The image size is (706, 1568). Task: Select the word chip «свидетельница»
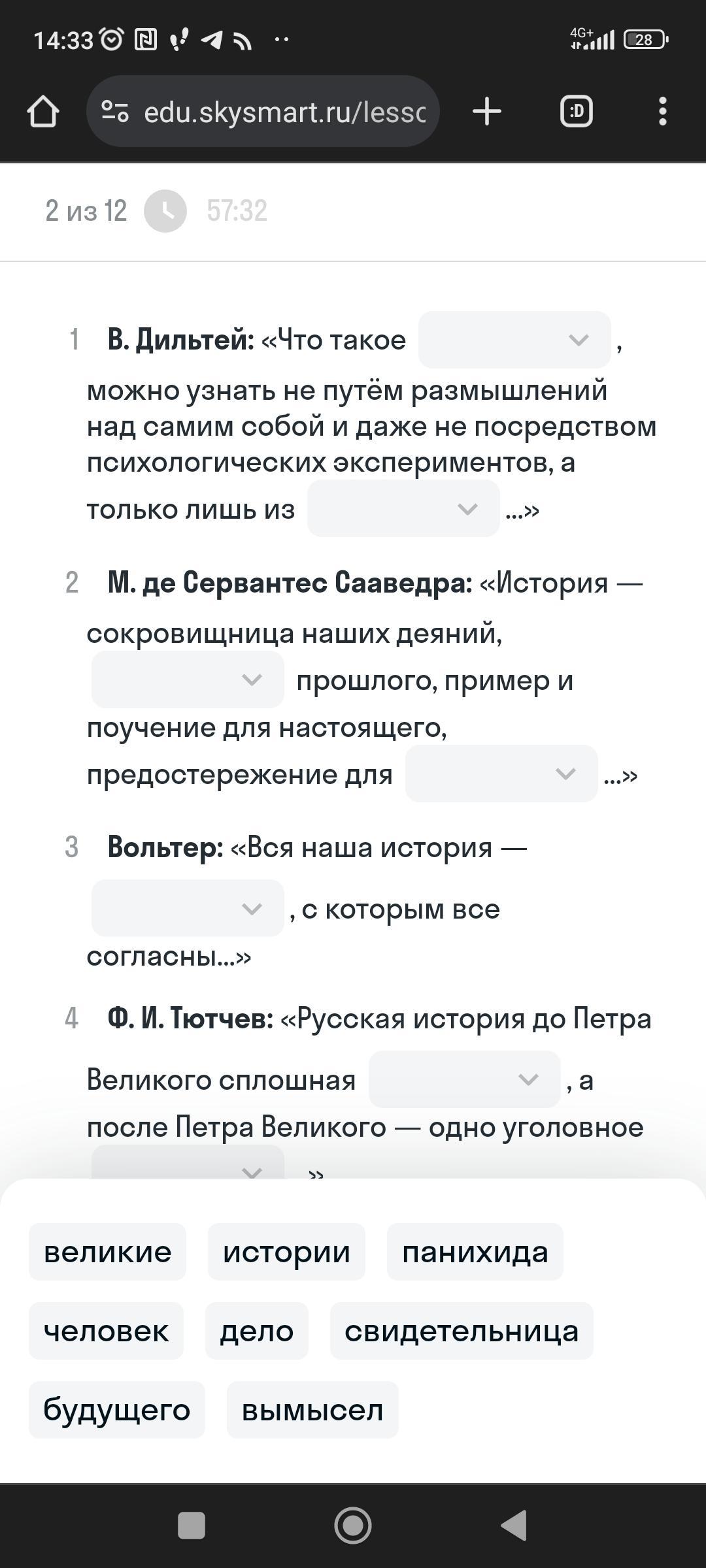462,1331
